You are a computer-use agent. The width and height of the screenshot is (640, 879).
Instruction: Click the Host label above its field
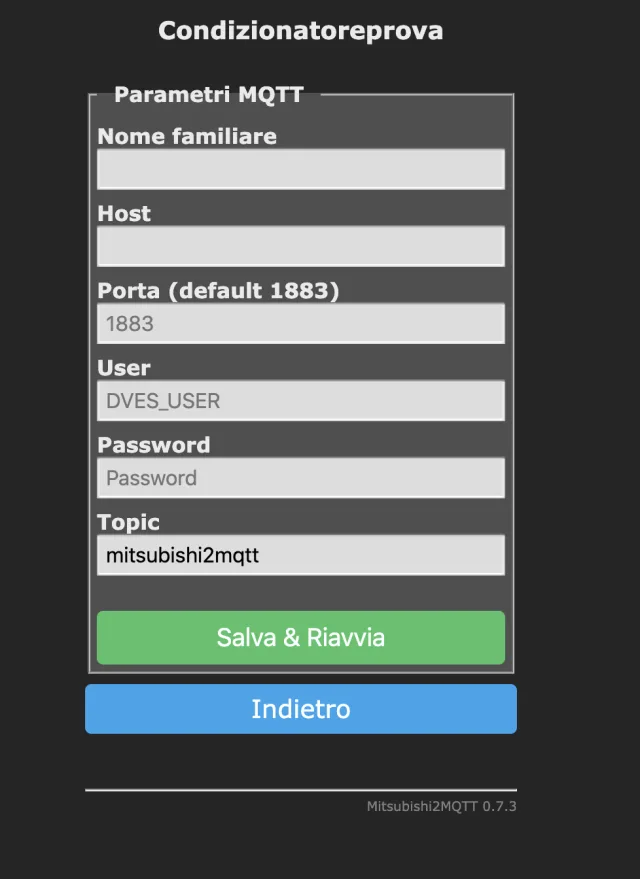pyautogui.click(x=124, y=213)
